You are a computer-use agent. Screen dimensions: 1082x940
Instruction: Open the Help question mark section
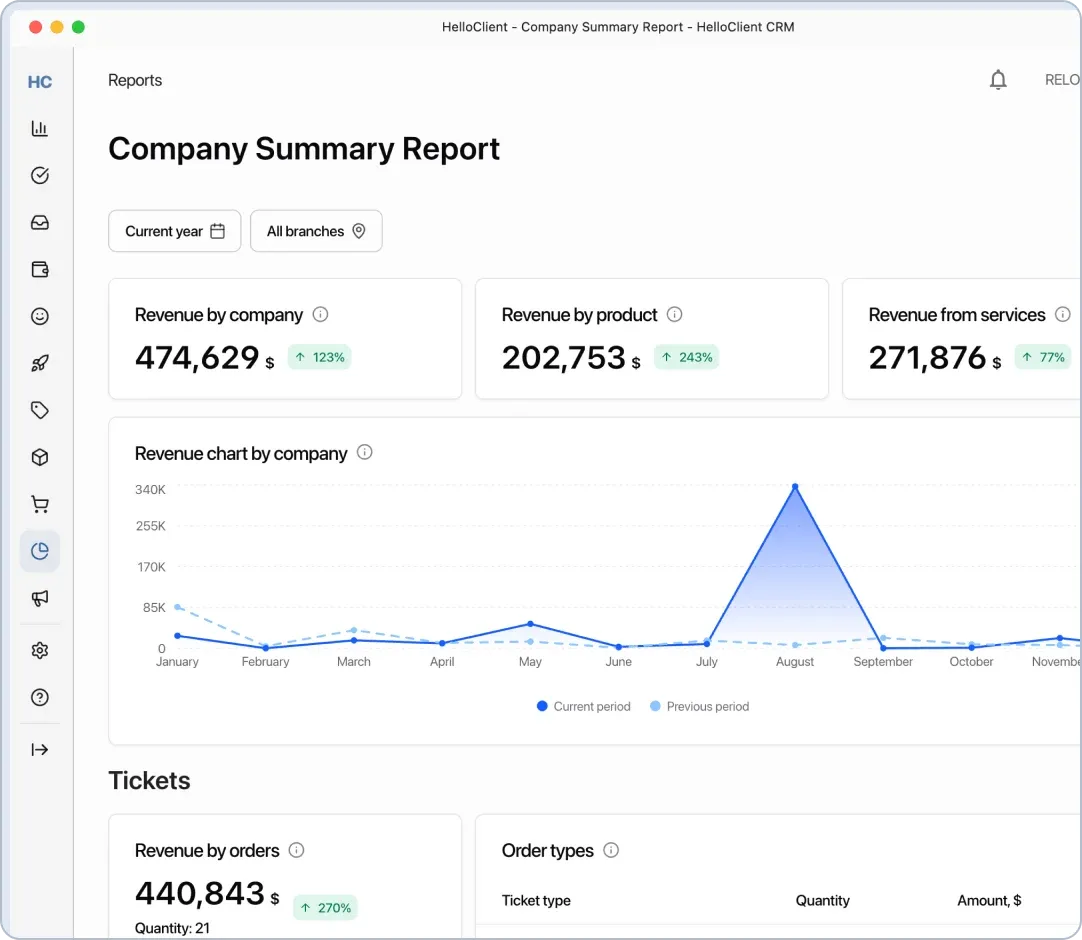click(x=40, y=697)
